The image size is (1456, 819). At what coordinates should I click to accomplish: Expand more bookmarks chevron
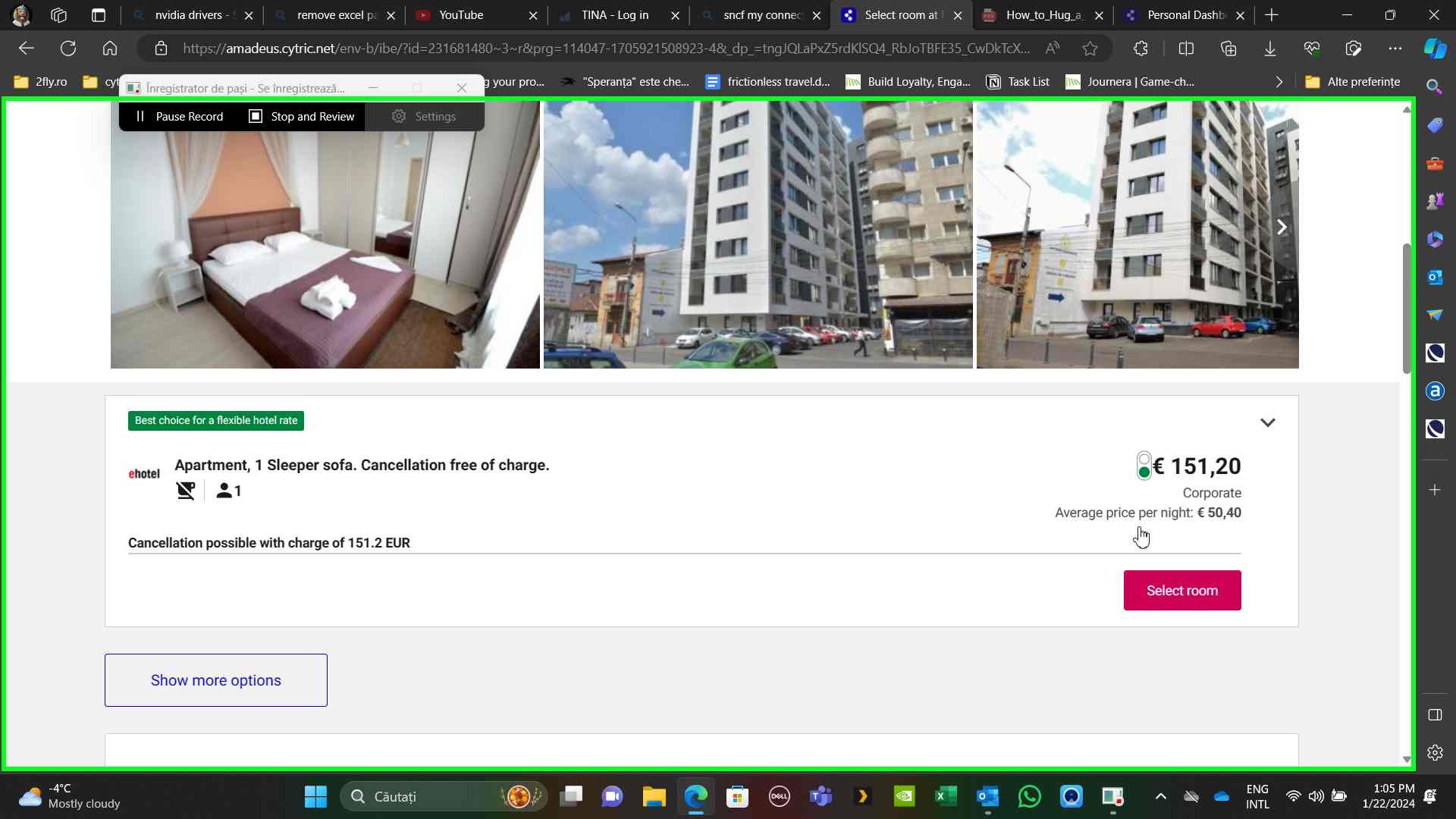[x=1279, y=82]
